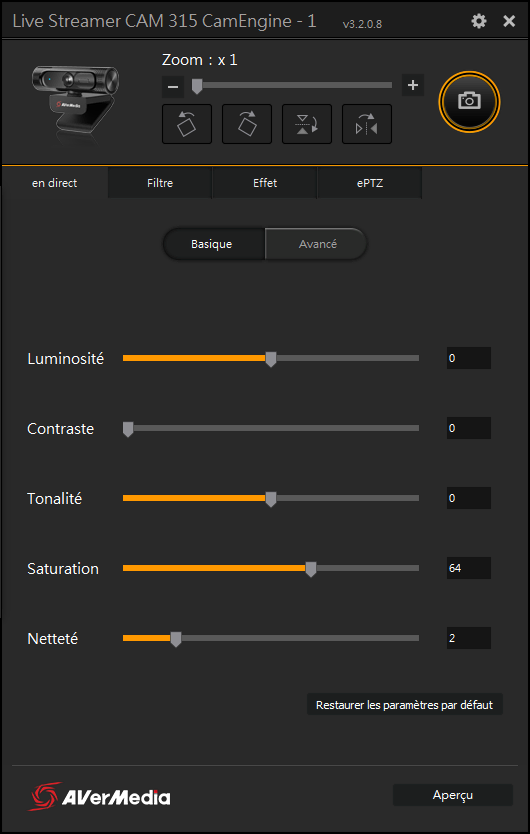The width and height of the screenshot is (530, 834).
Task: Click the Netteté value field
Action: pos(469,638)
